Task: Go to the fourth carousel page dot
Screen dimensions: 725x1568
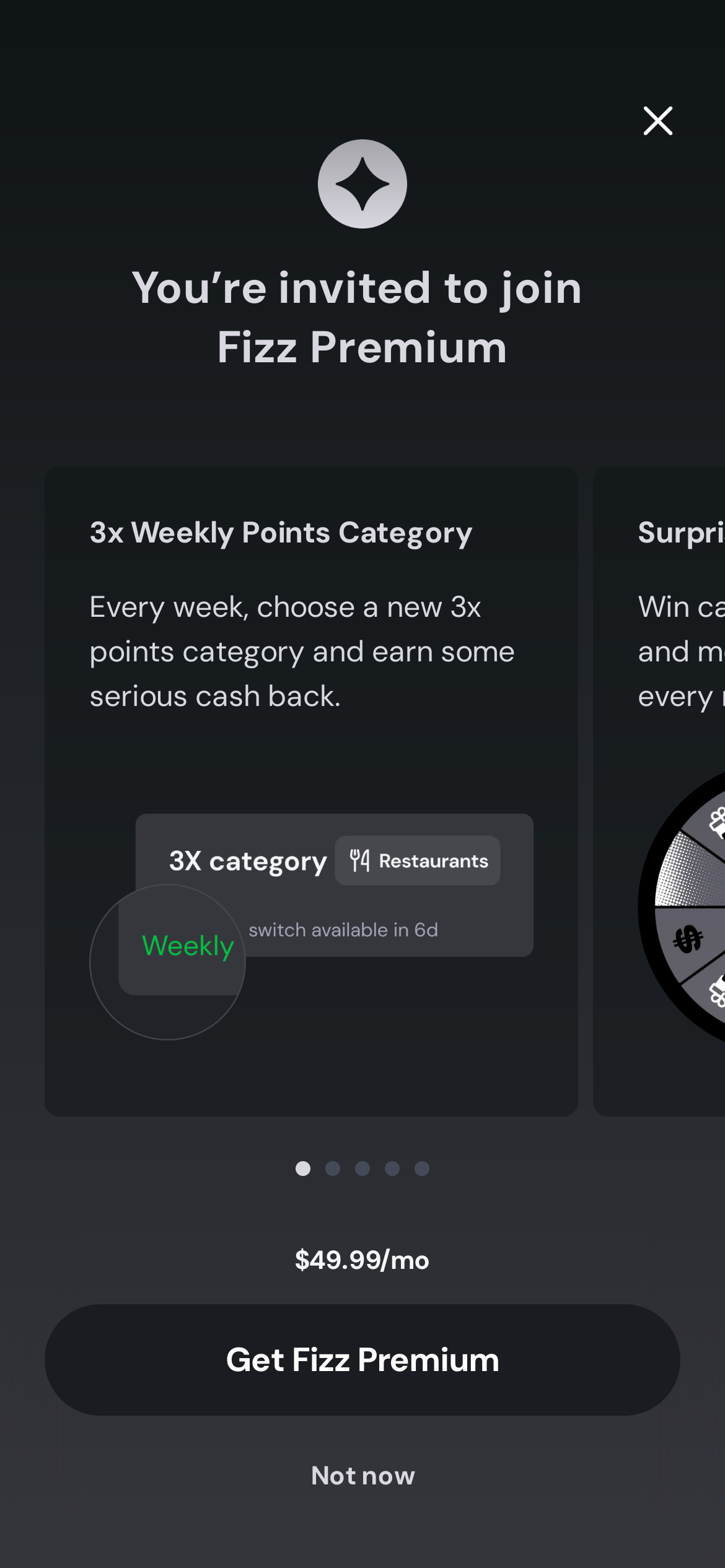Action: pyautogui.click(x=392, y=1168)
